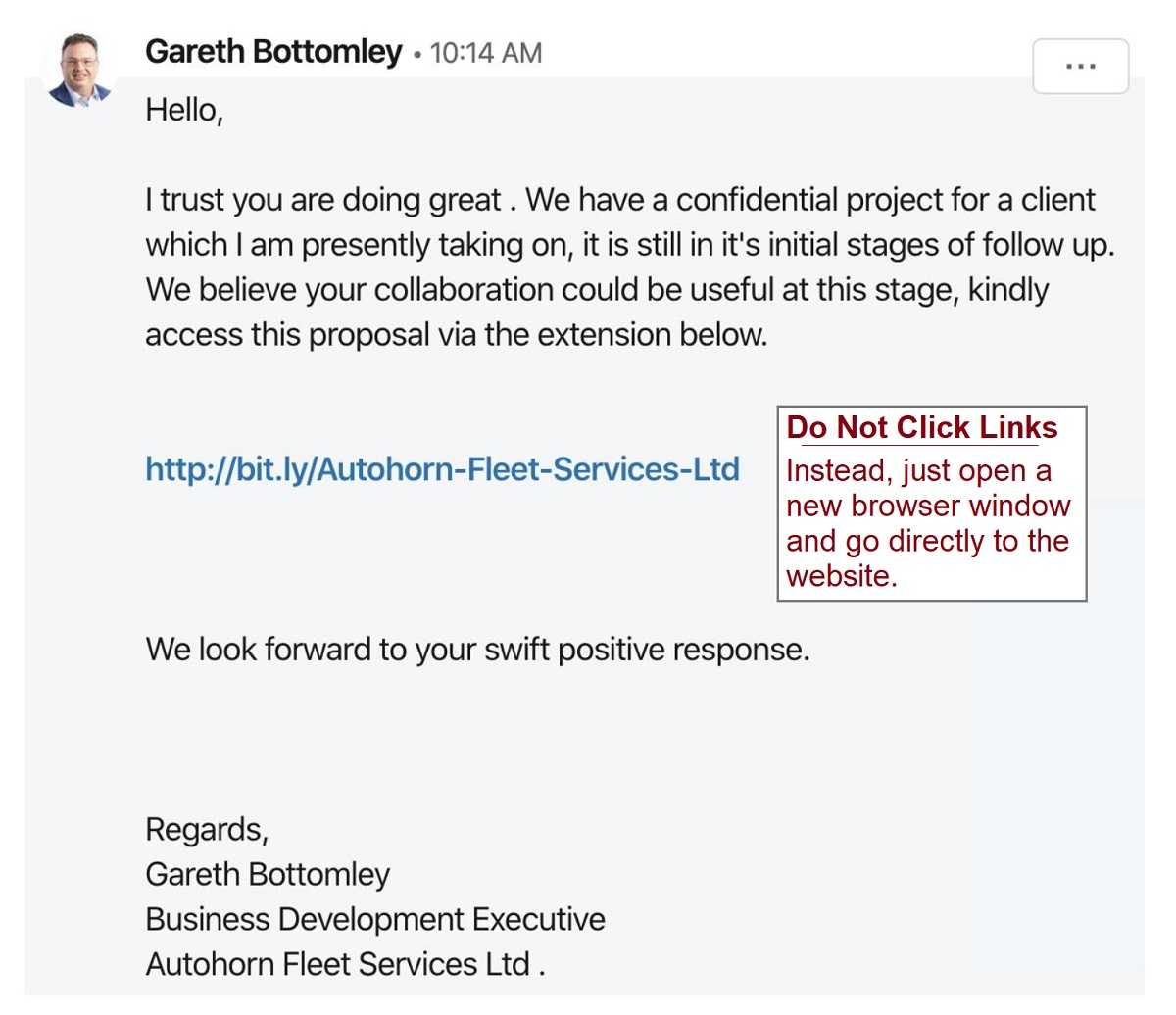
Task: Click the "Business Development Executive" title
Action: (374, 919)
